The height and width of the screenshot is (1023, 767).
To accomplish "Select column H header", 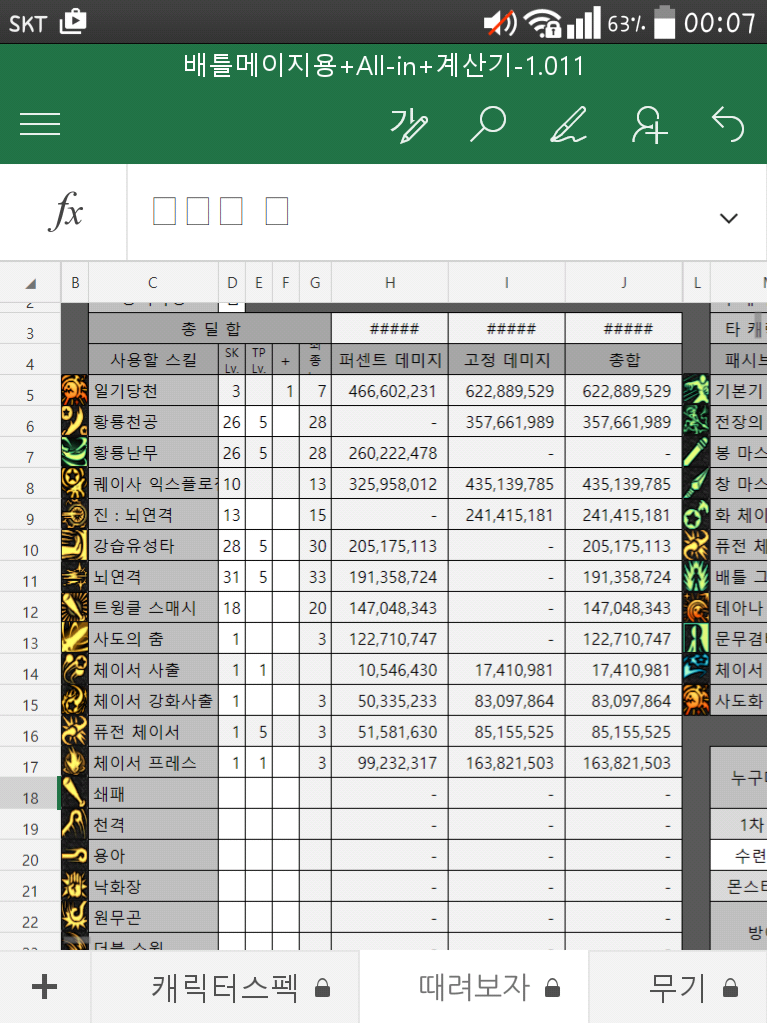I will tap(390, 284).
